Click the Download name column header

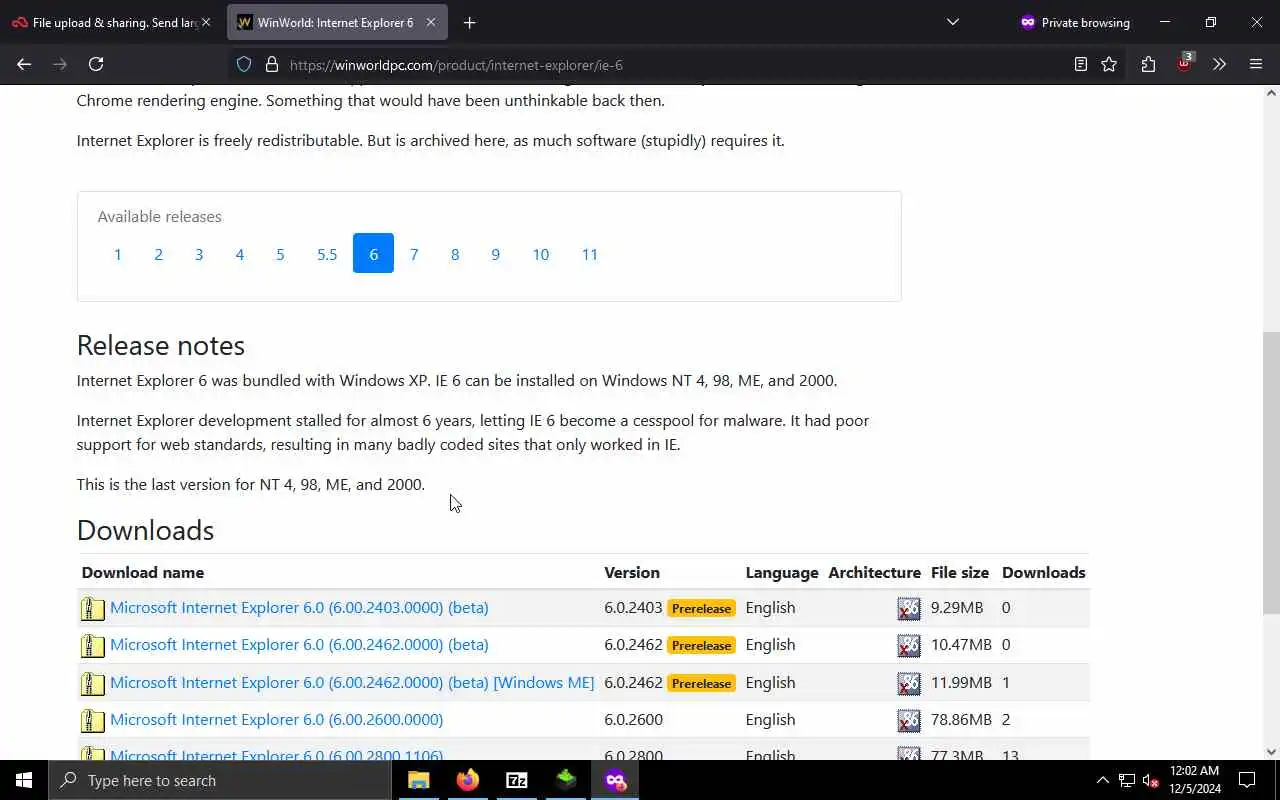143,572
